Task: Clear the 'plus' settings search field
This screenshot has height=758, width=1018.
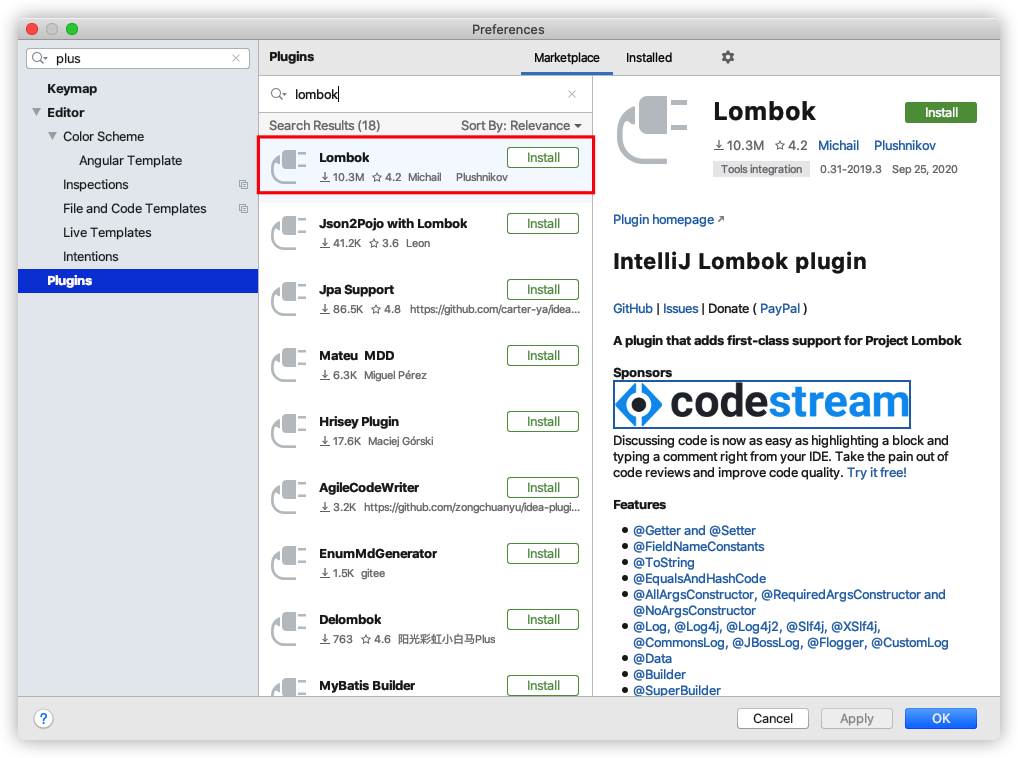Action: (x=236, y=58)
